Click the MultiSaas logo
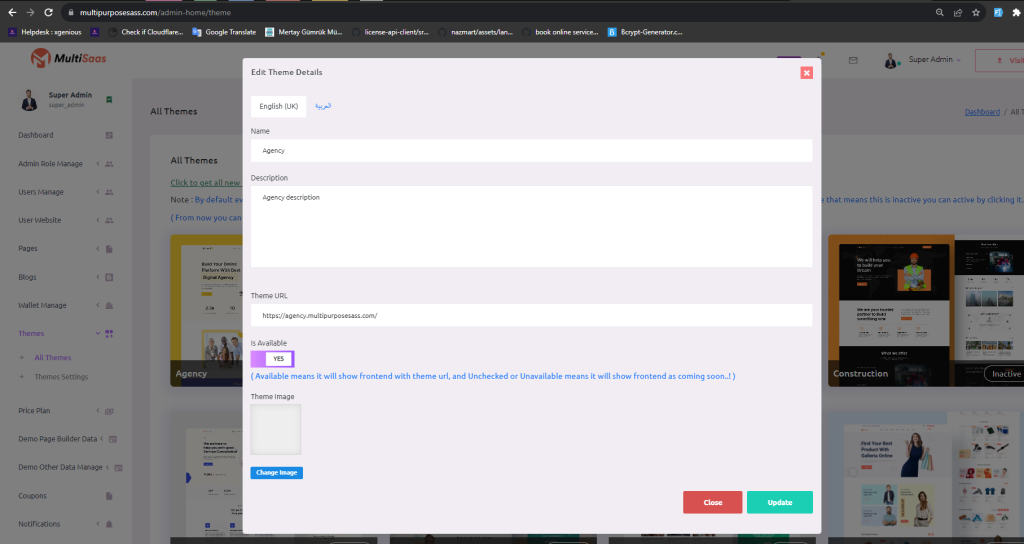The width and height of the screenshot is (1024, 544). point(68,58)
